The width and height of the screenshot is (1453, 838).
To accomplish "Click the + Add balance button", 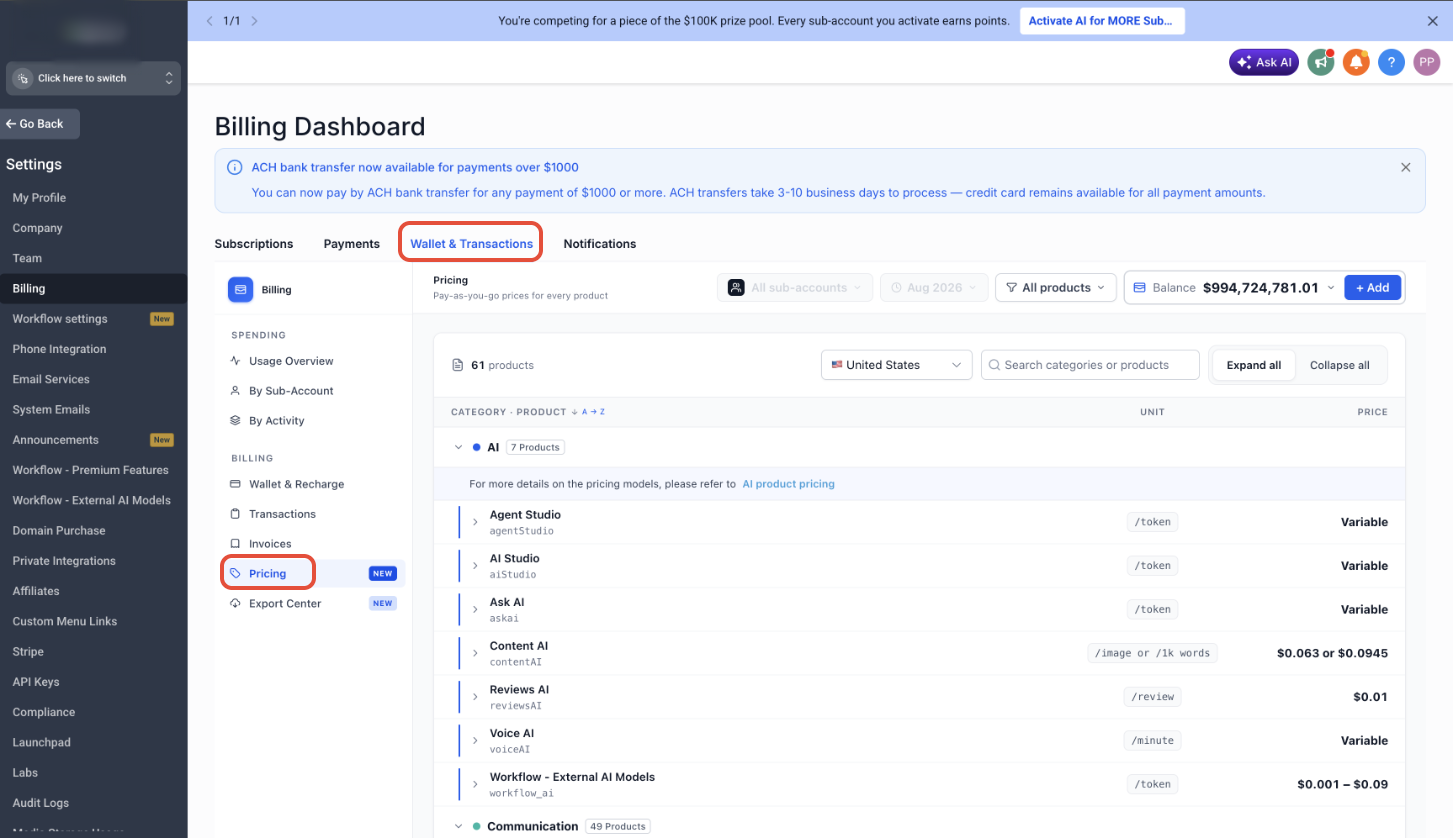I will pyautogui.click(x=1373, y=287).
